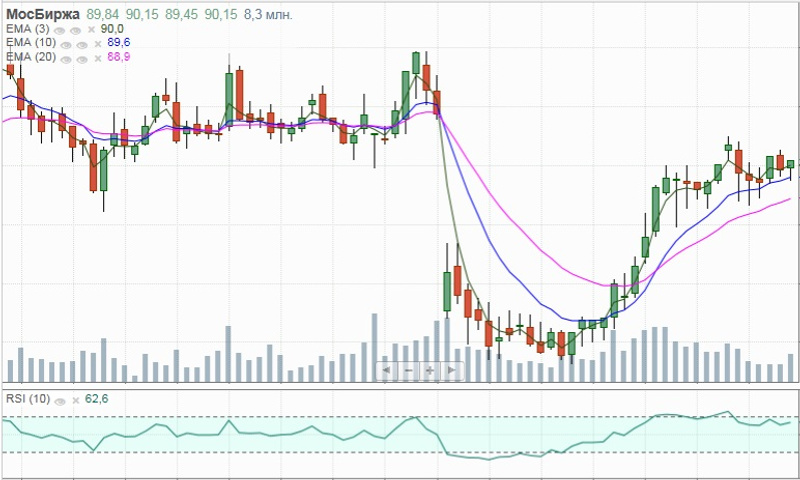
Task: Toggle first eye icon beside EMA (10)
Action: click(66, 44)
